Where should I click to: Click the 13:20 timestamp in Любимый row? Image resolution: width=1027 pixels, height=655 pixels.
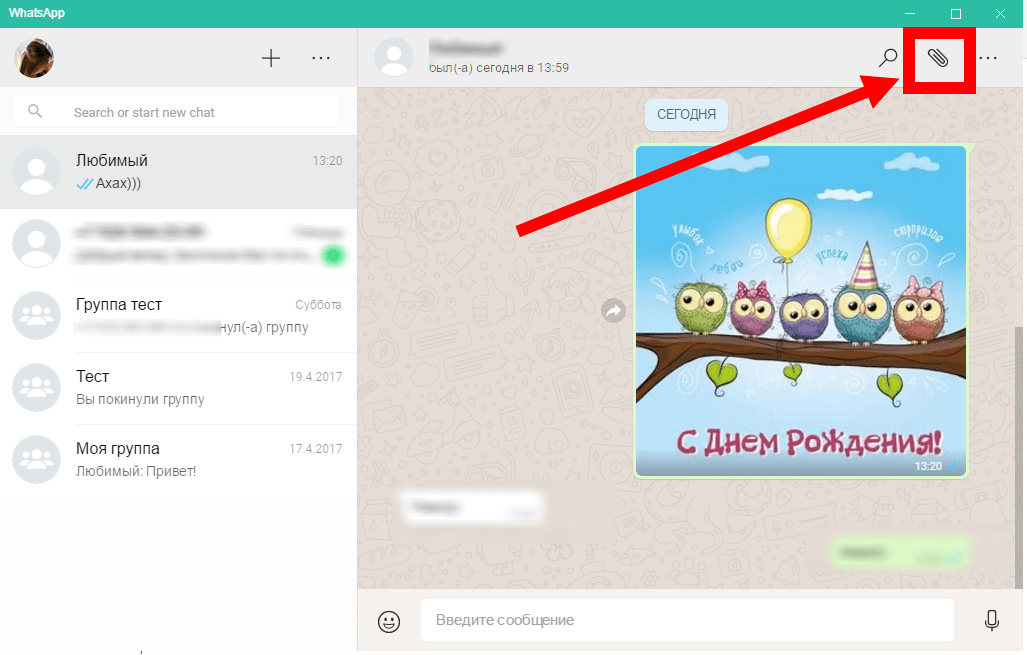point(327,161)
